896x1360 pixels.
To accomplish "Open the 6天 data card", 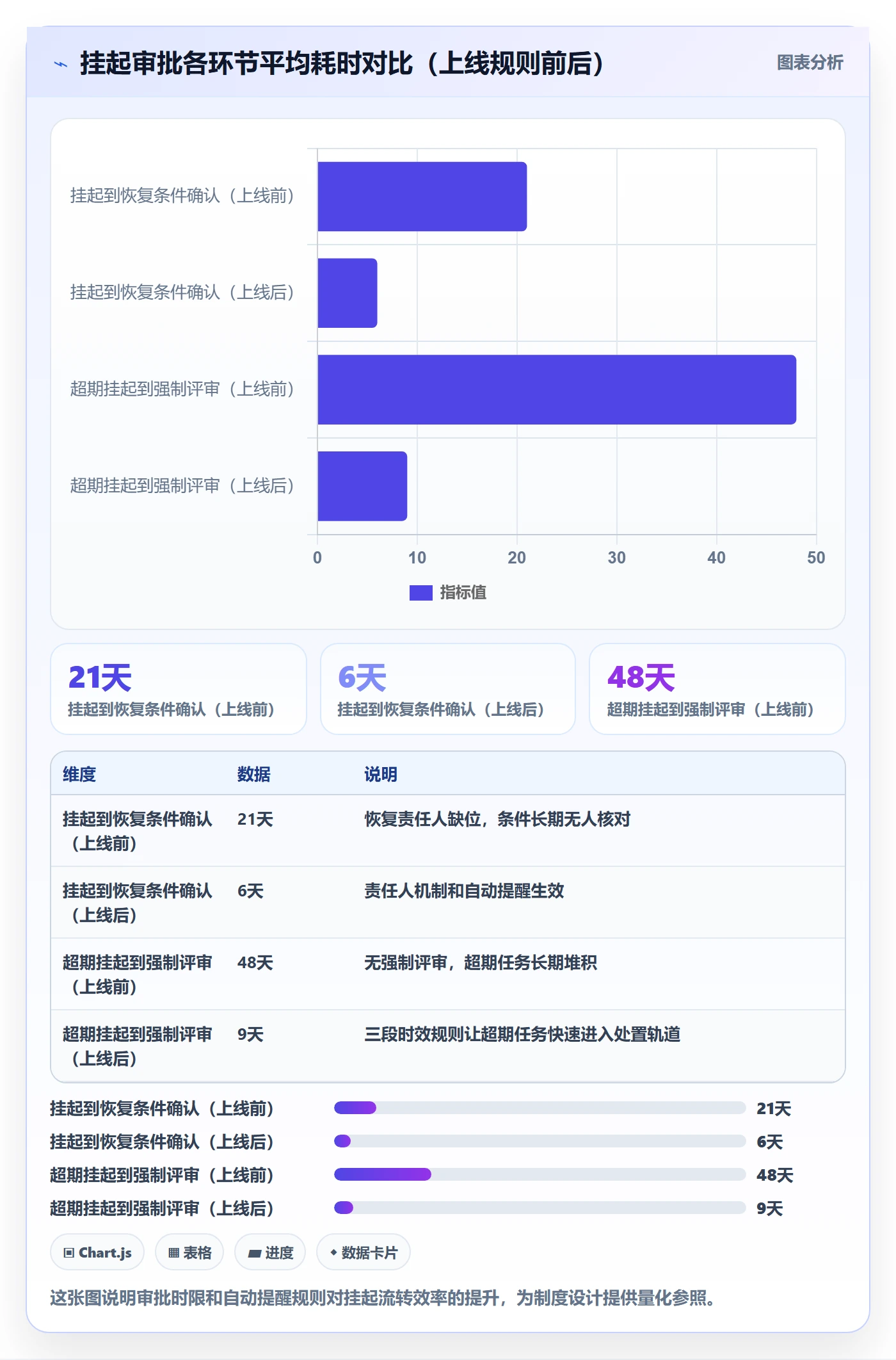I will [x=448, y=689].
